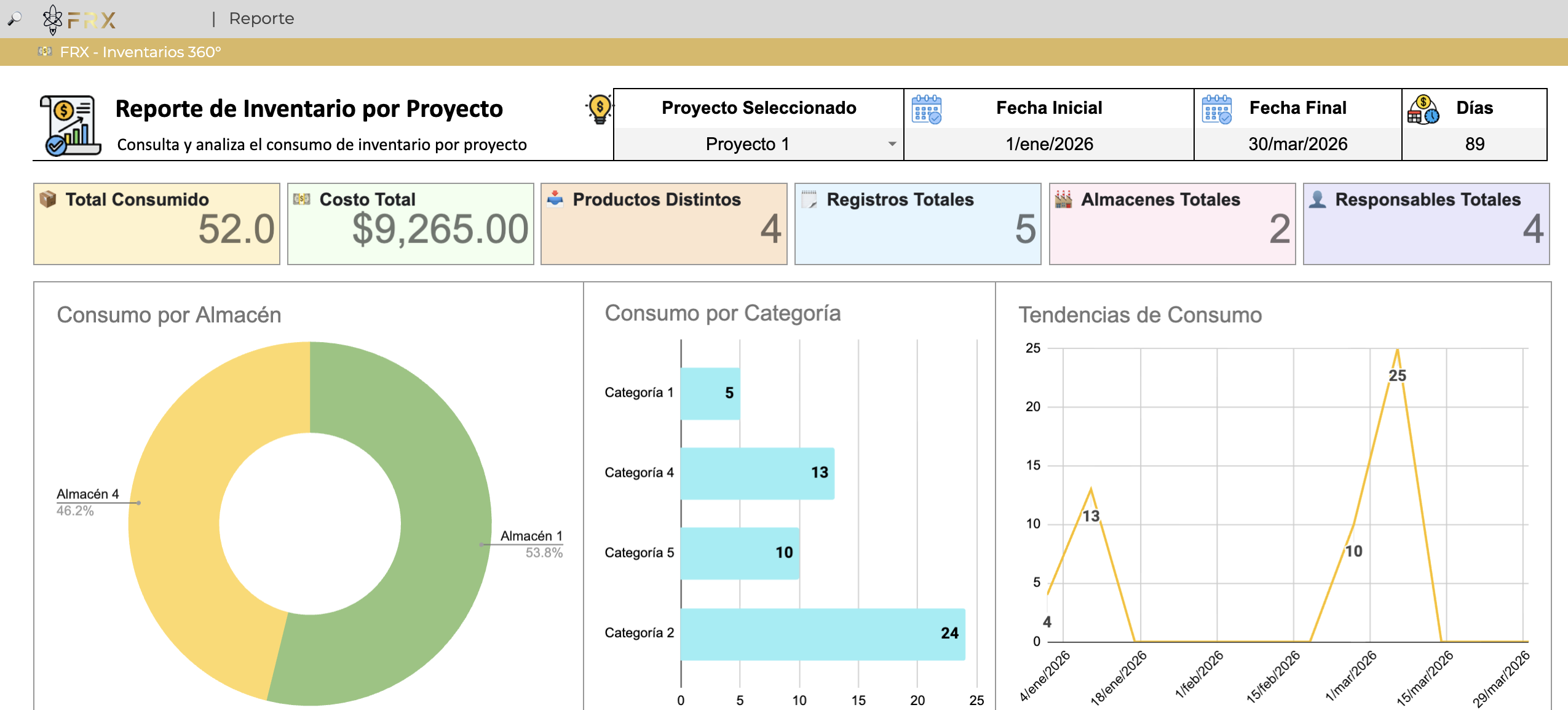Select the Proyecto 1 project selector cell
The width and height of the screenshot is (1568, 710).
(x=759, y=144)
